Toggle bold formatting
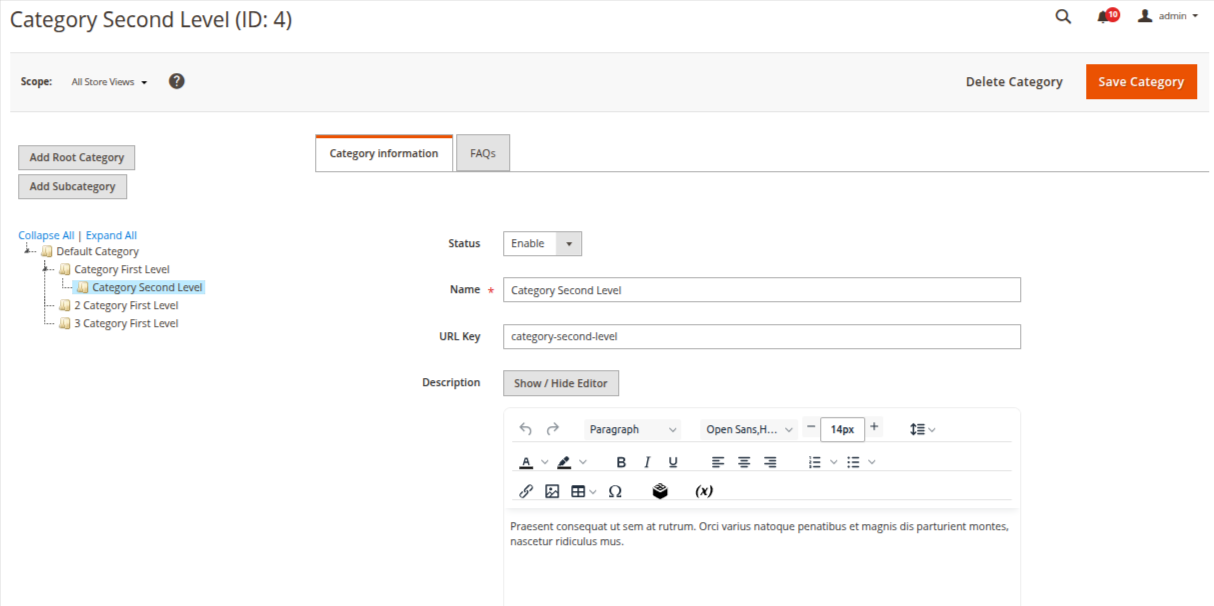 coord(621,462)
